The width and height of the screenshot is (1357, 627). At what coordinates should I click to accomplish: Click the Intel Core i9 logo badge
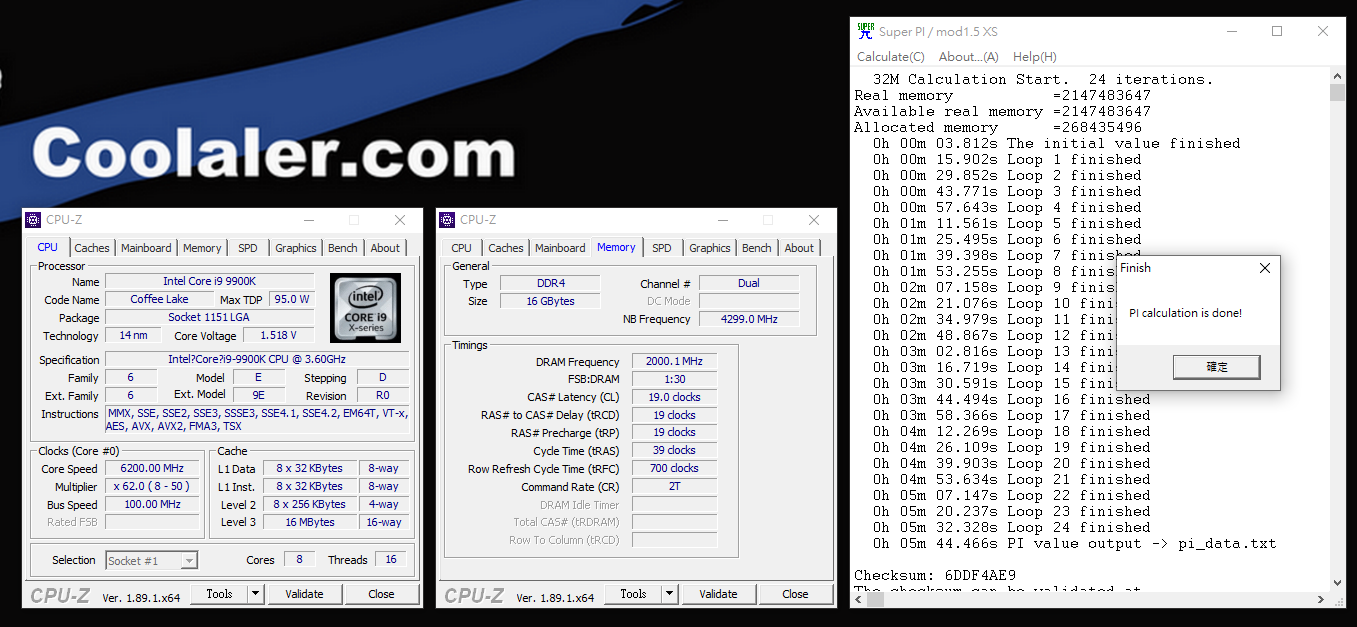365,308
